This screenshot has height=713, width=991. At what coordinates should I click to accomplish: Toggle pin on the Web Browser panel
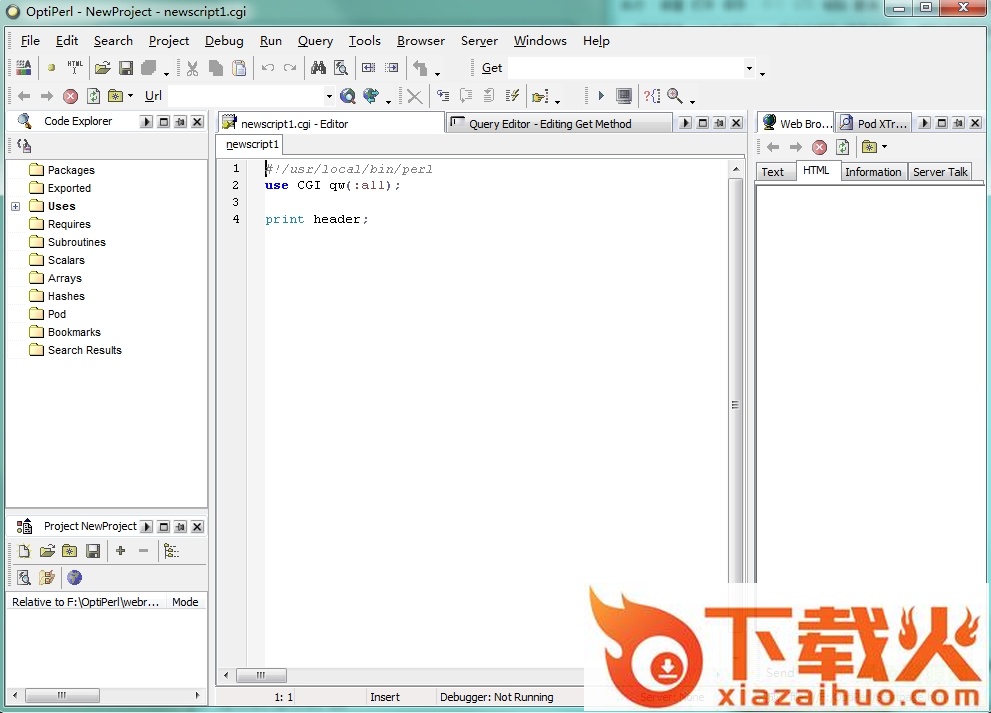pyautogui.click(x=958, y=123)
